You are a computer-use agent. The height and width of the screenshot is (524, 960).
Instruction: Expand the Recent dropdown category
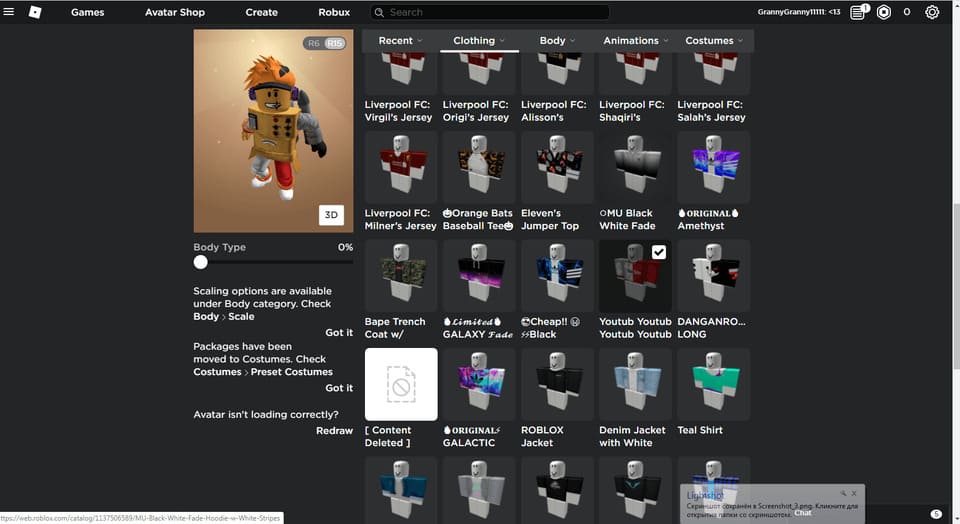400,41
